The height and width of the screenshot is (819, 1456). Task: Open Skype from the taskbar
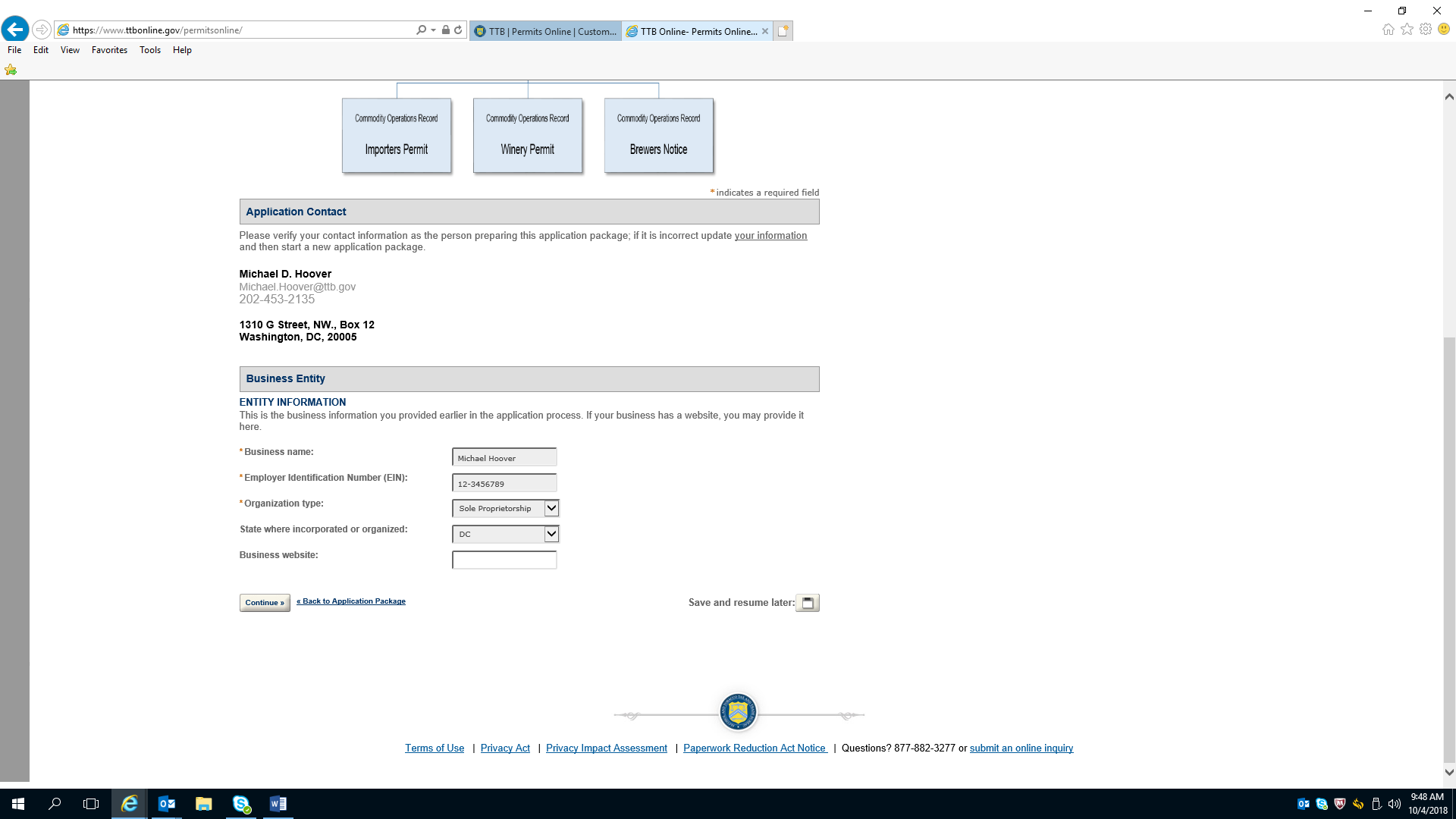pyautogui.click(x=241, y=804)
